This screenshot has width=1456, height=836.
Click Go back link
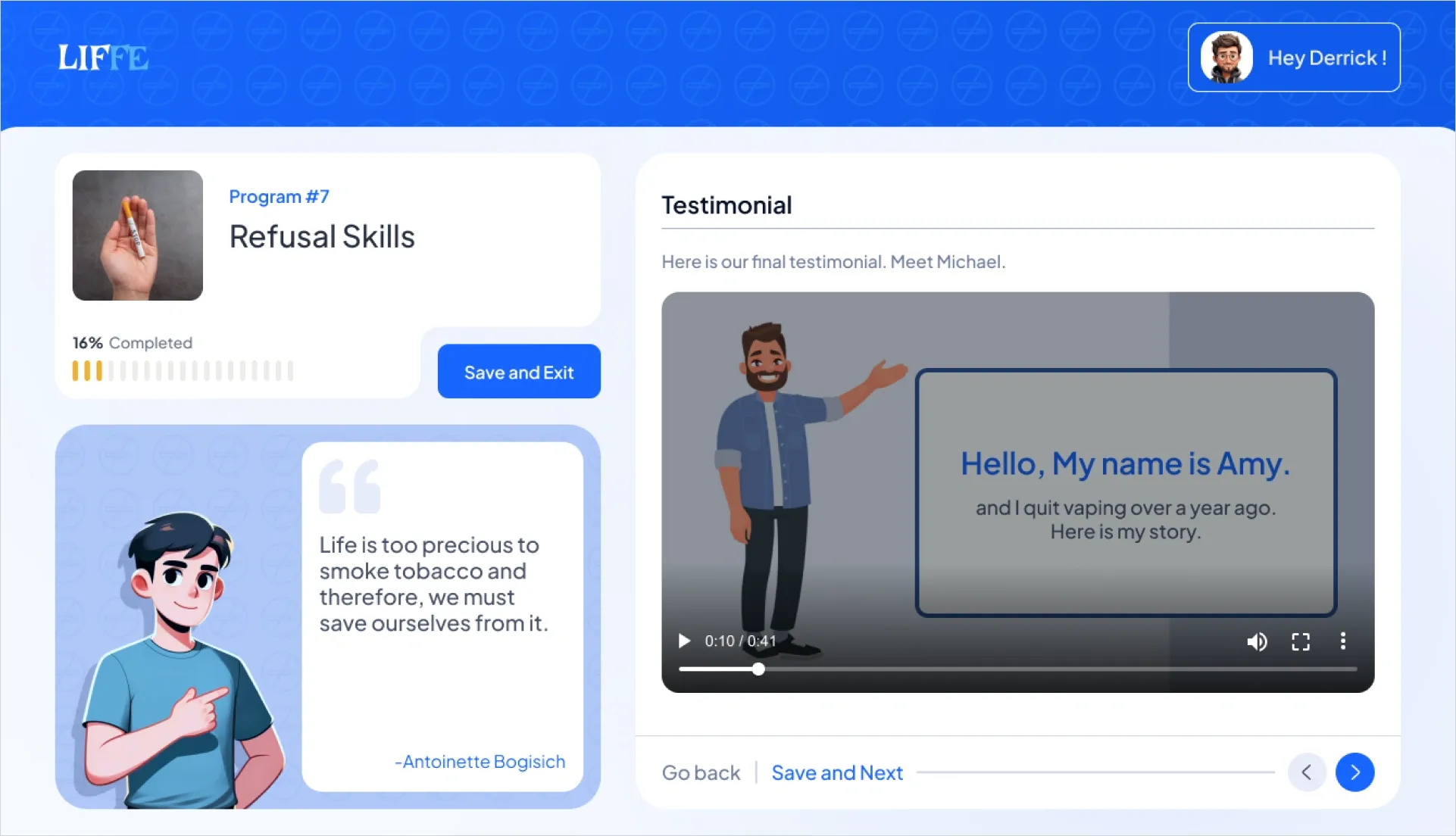(701, 773)
